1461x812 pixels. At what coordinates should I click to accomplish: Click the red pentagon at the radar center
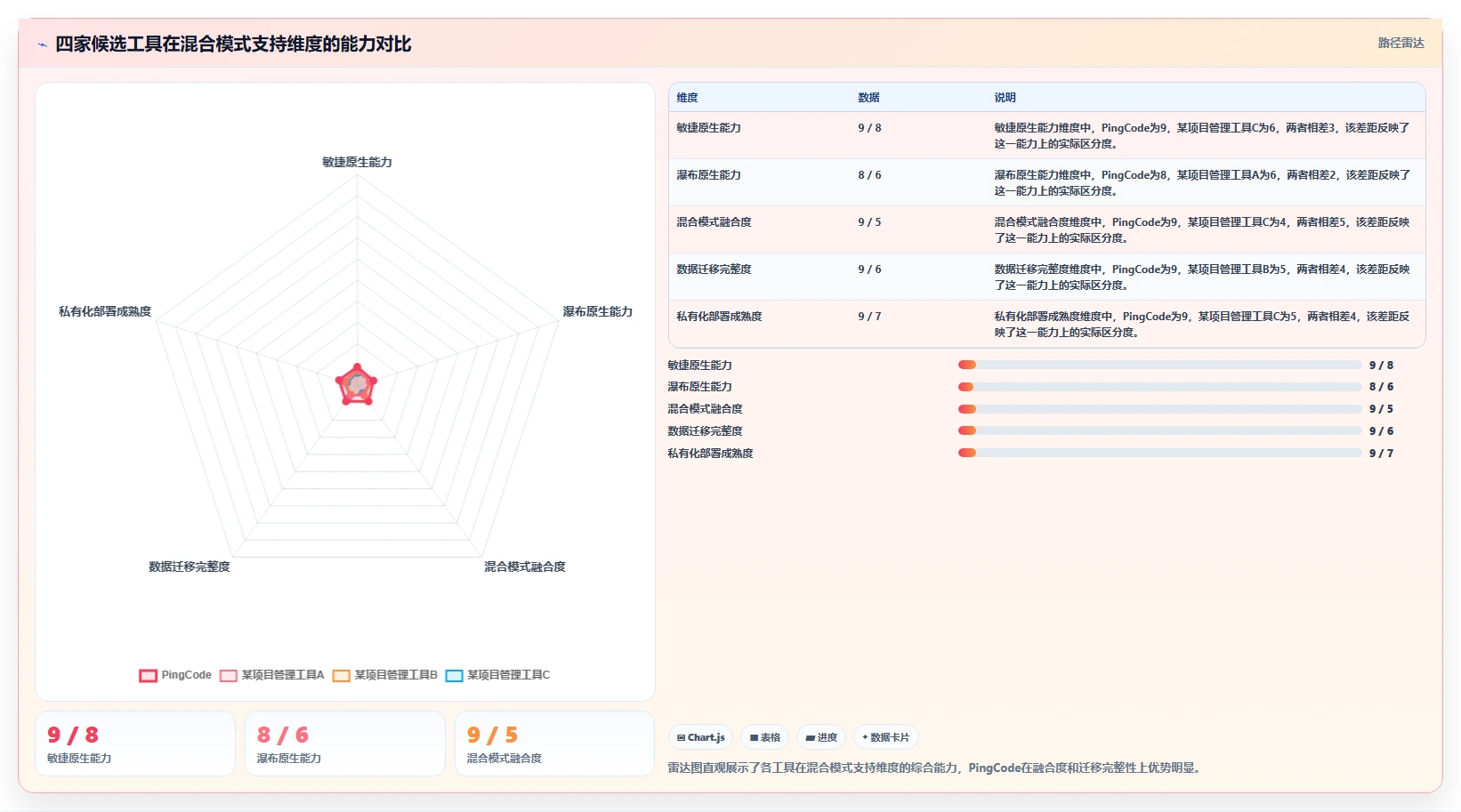tap(357, 385)
